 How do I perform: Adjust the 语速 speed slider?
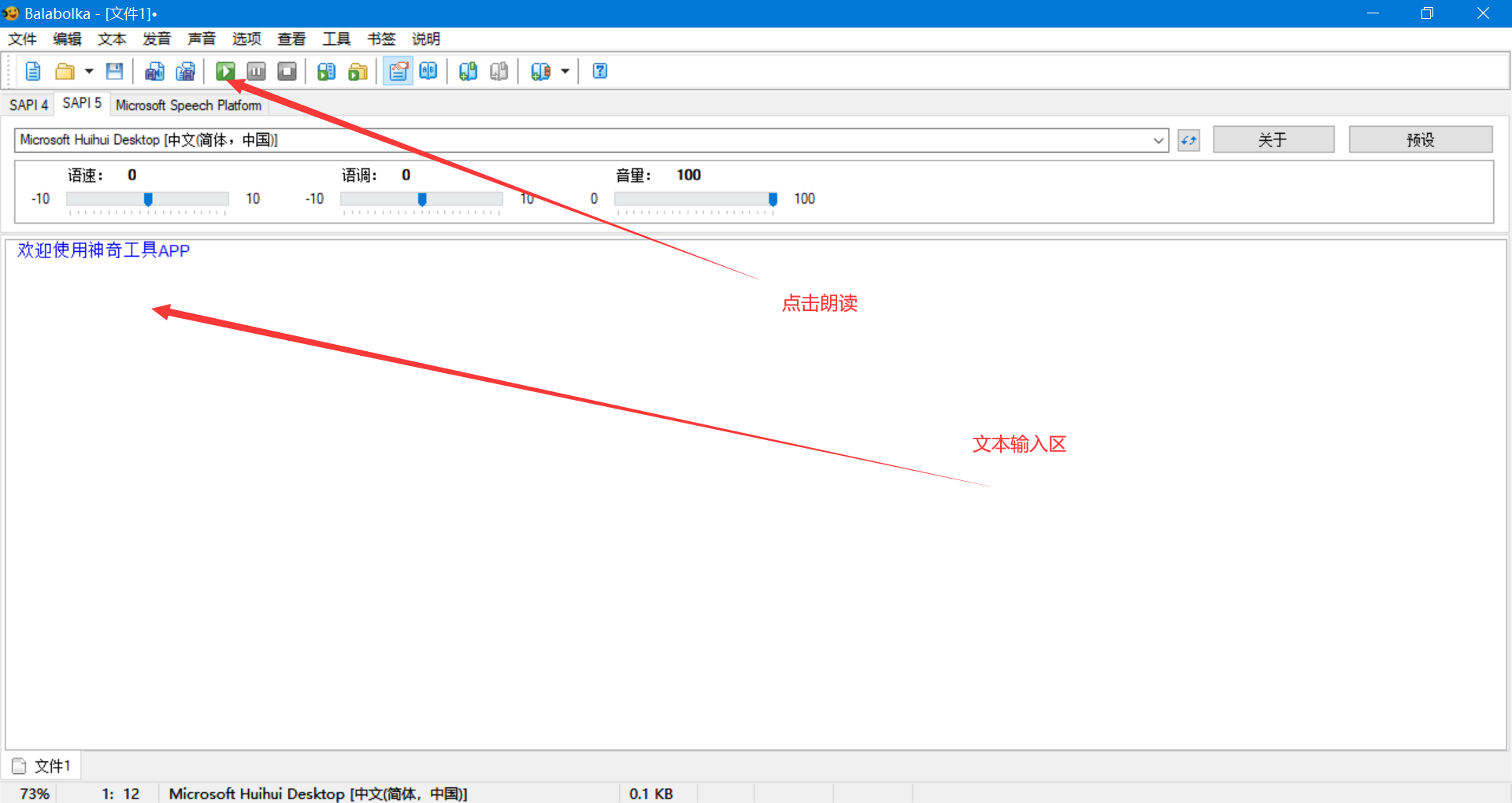point(147,199)
